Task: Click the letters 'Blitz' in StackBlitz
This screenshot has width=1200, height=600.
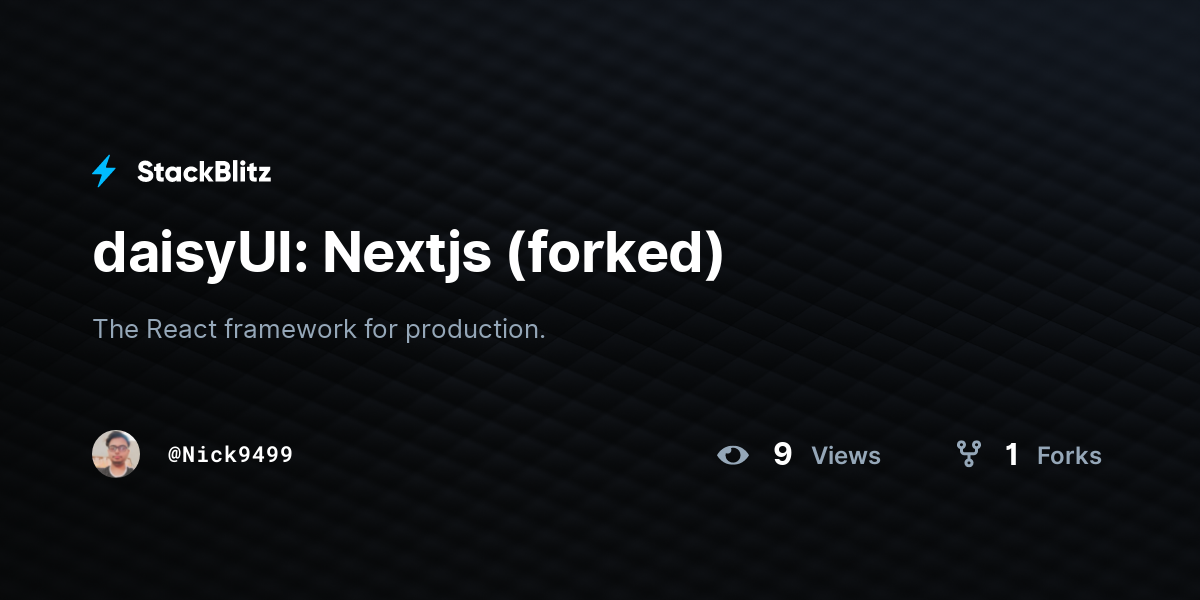Action: click(238, 172)
